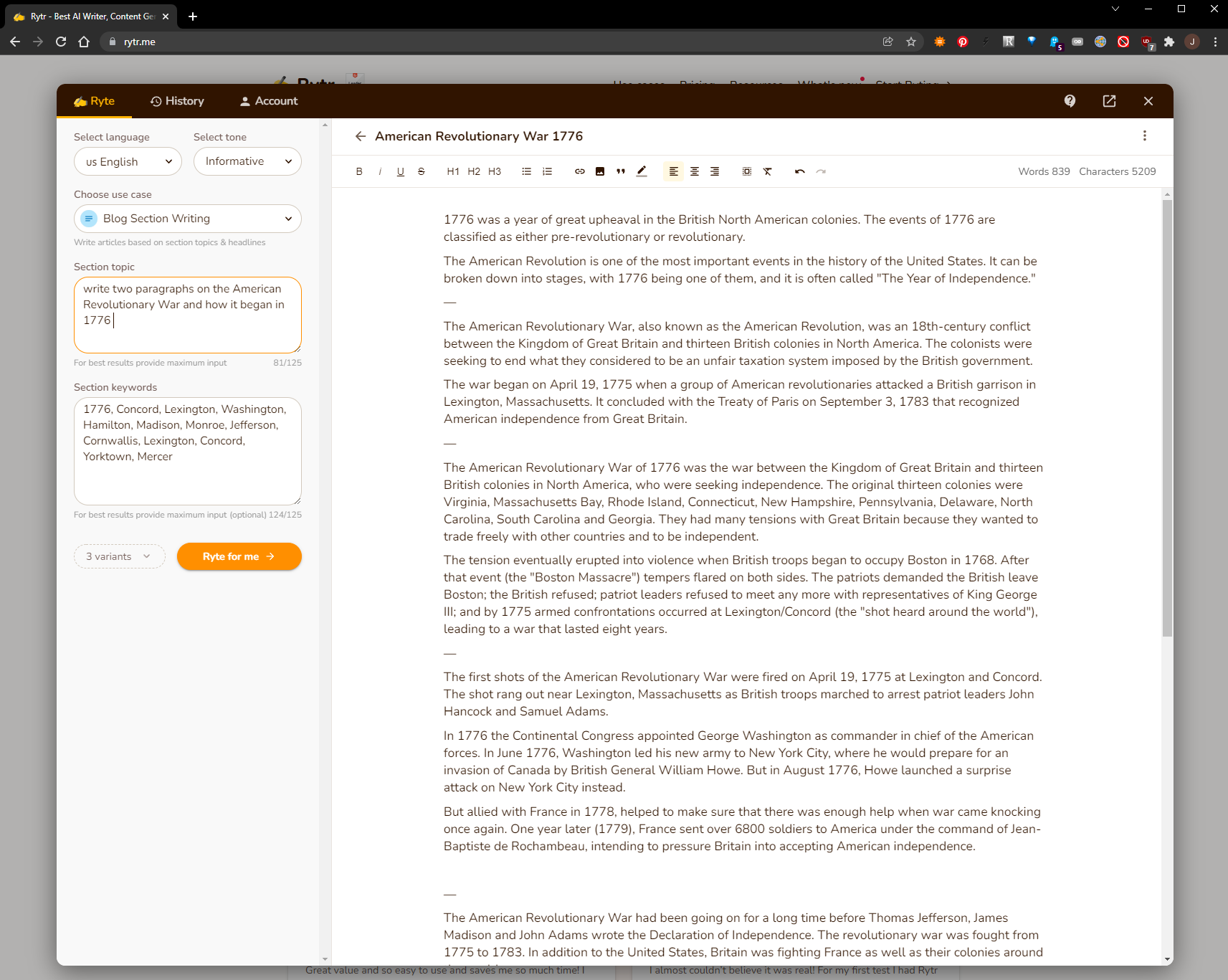1228x980 pixels.
Task: Center-align the text
Action: point(695,171)
